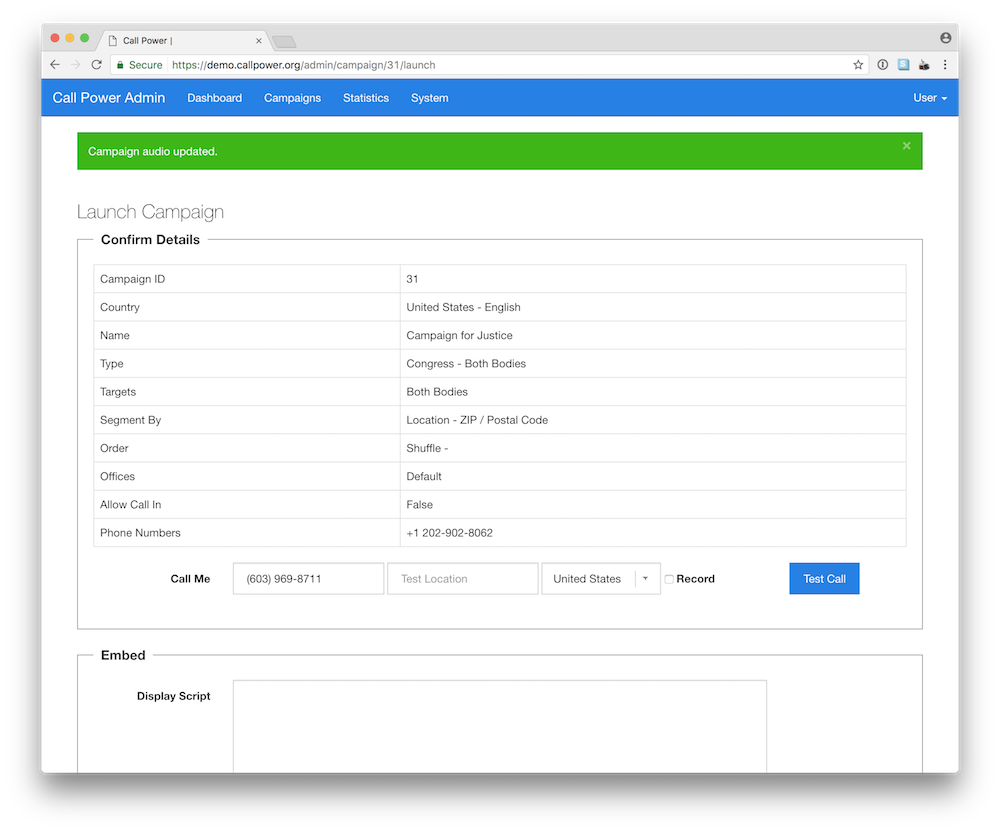Click the Call Power Admin brand link

click(x=108, y=98)
